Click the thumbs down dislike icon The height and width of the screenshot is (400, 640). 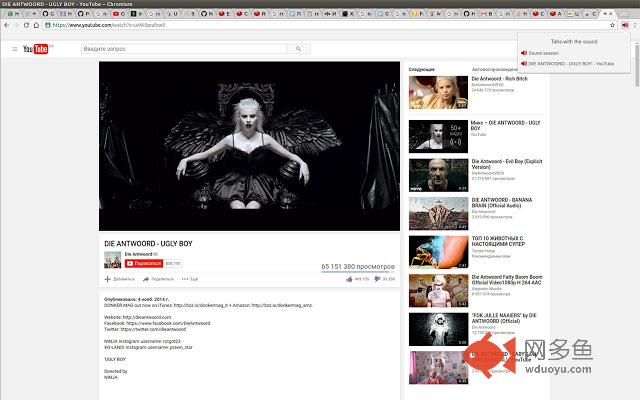pyautogui.click(x=377, y=279)
